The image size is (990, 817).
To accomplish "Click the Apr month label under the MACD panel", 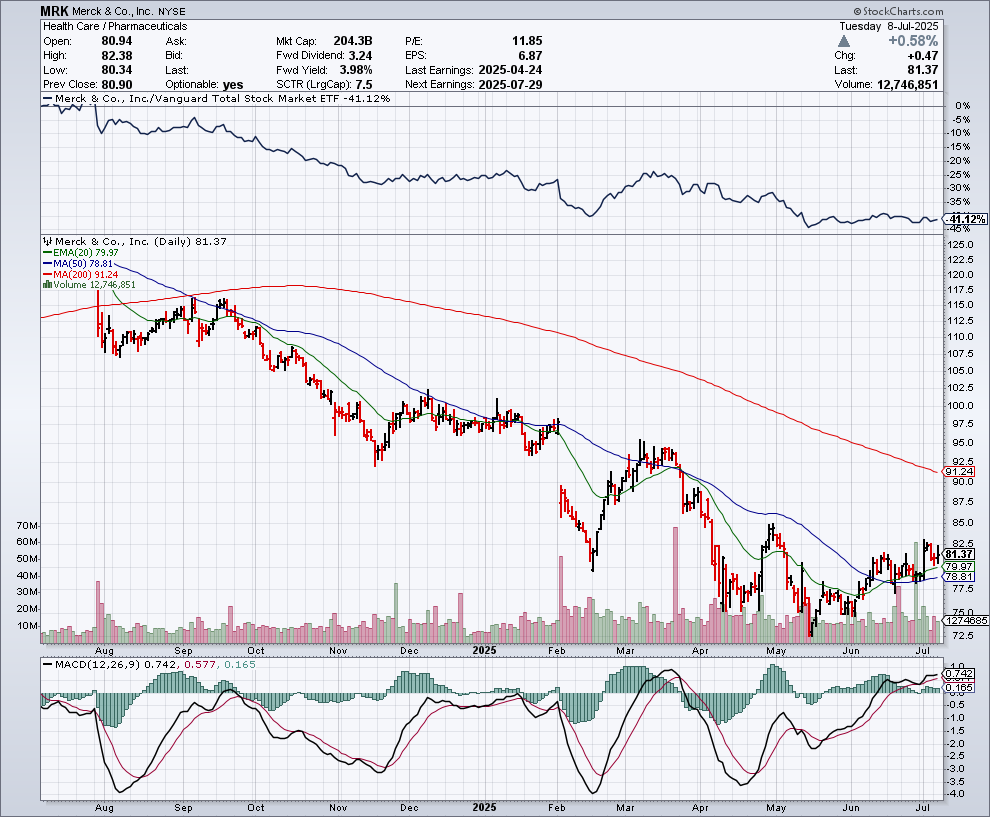I will point(700,808).
